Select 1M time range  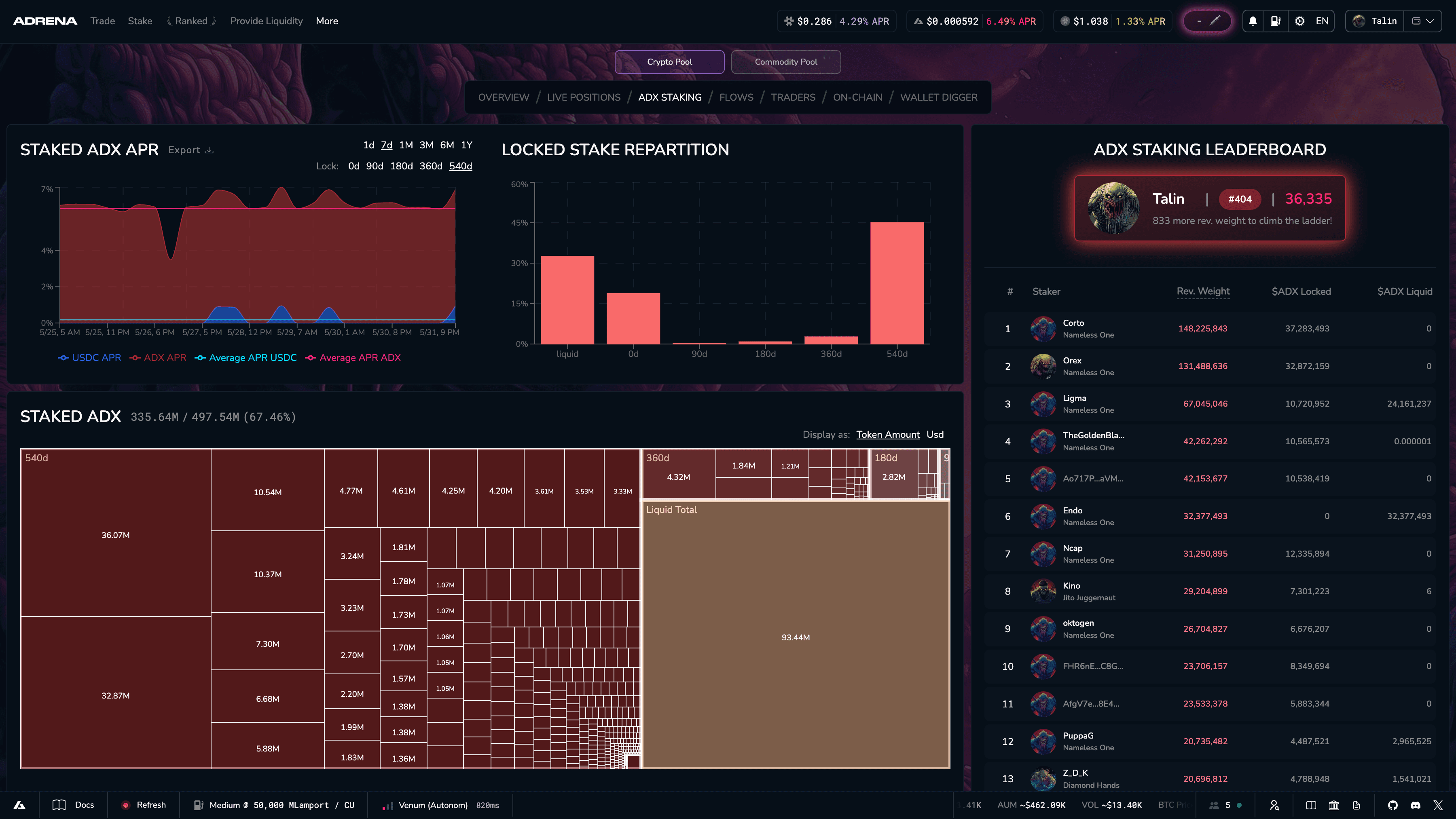[x=406, y=145]
